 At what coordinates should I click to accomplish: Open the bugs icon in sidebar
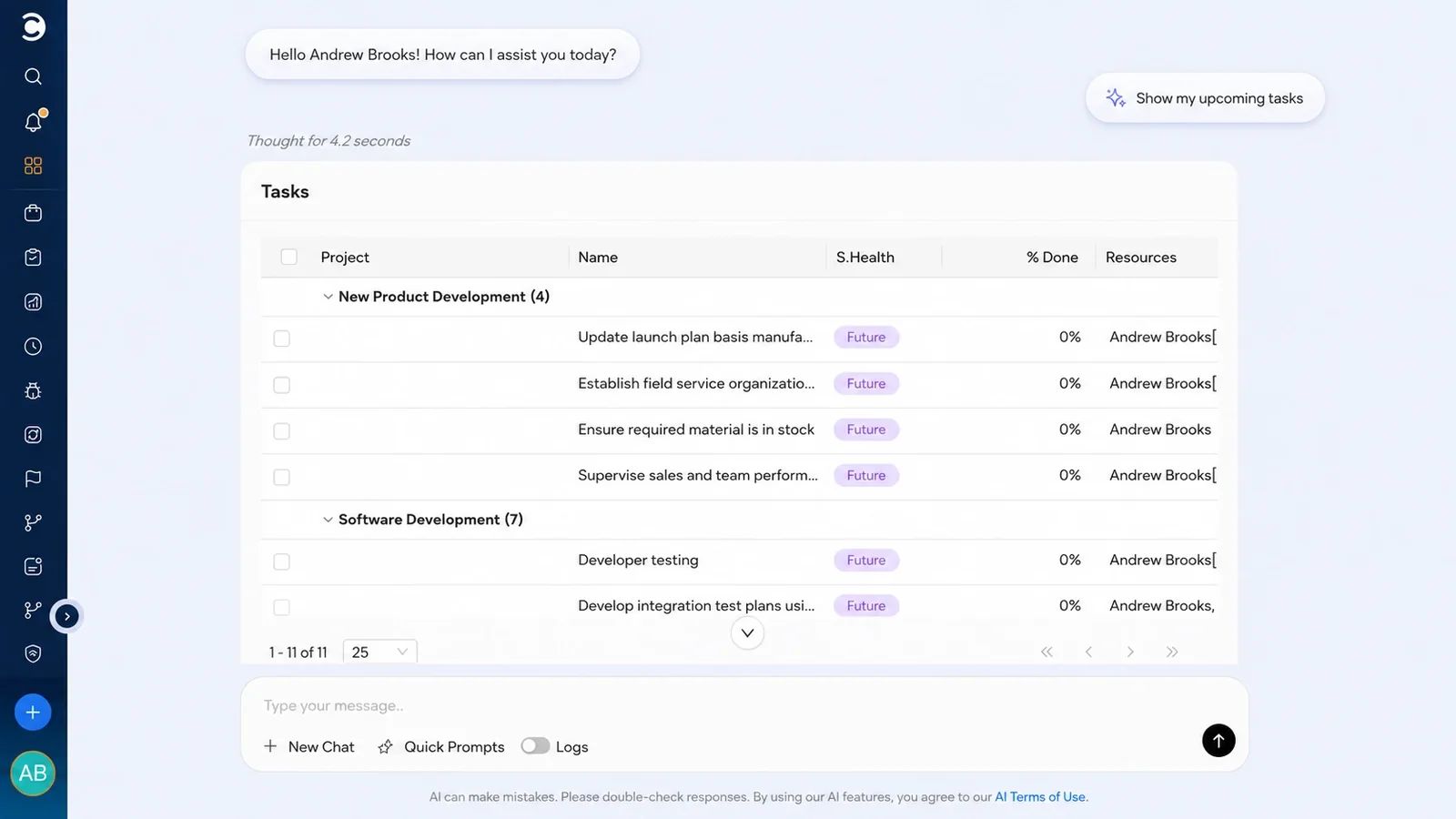33,391
